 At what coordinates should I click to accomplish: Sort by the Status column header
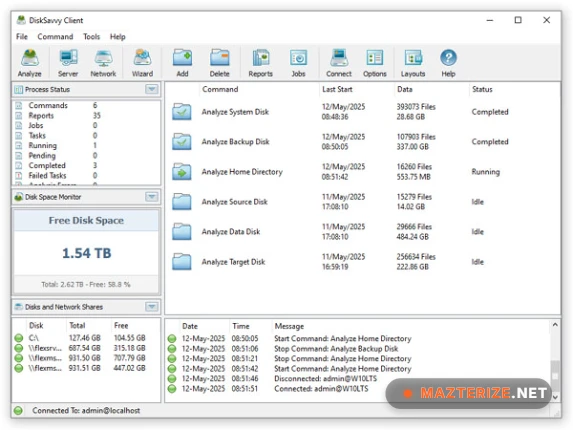(482, 89)
